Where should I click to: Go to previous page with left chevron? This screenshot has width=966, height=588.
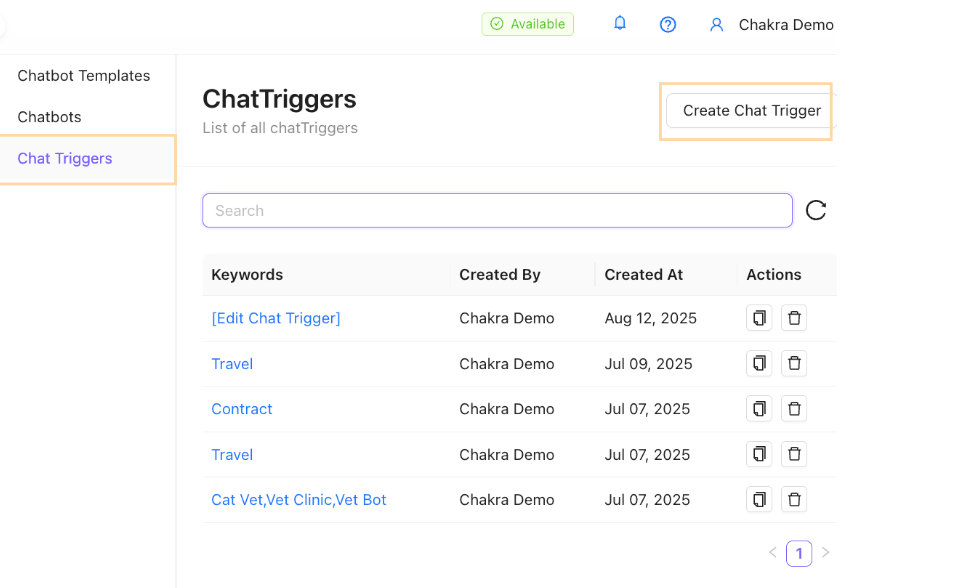772,552
